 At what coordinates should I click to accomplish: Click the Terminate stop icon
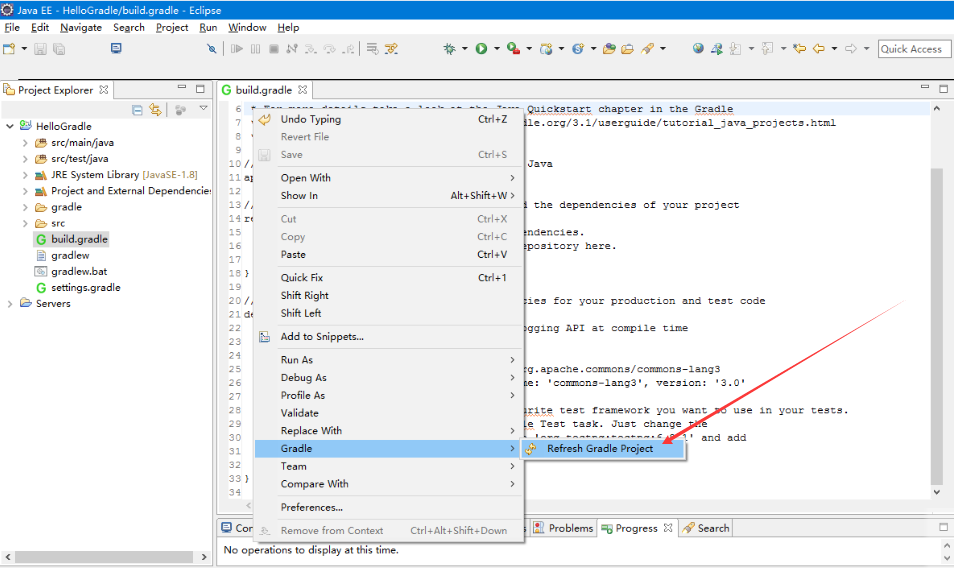tap(274, 49)
